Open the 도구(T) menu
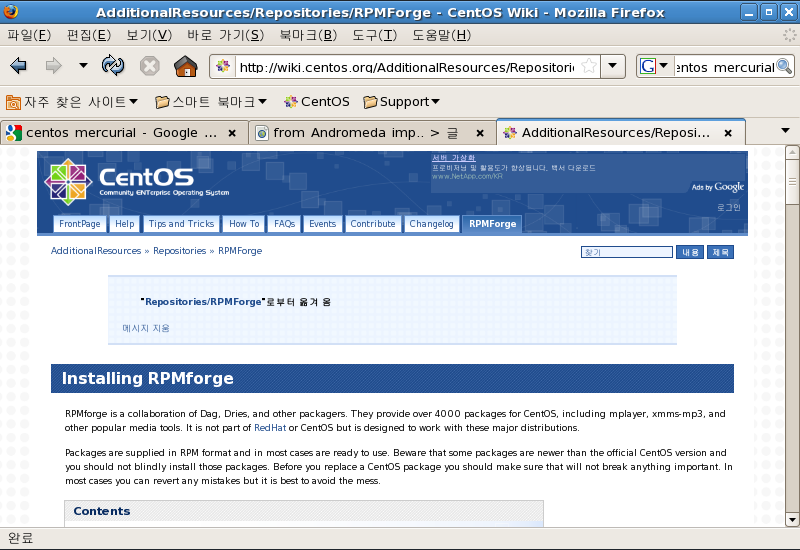The height and width of the screenshot is (550, 800). click(x=374, y=35)
